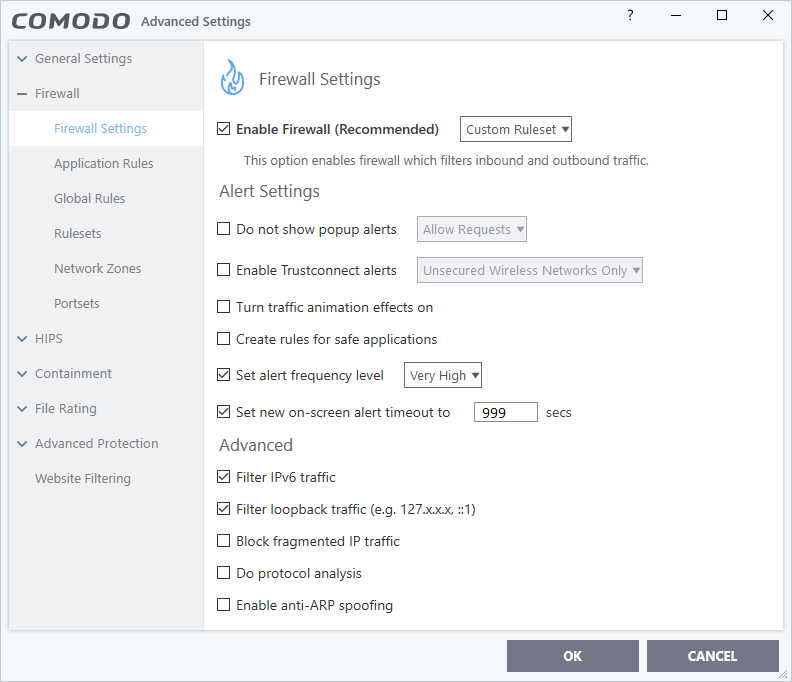Viewport: 792px width, 682px height.
Task: Open Website Filtering section
Action: tap(83, 478)
